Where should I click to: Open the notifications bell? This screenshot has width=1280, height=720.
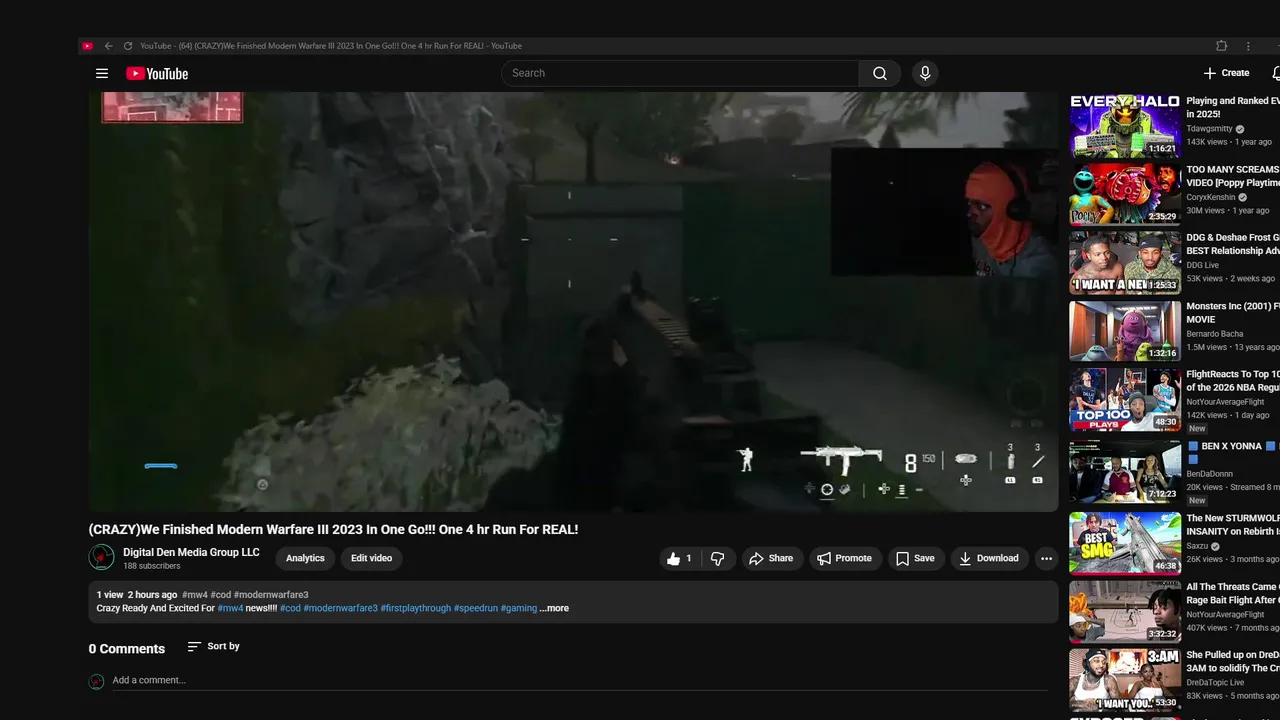[x=1276, y=73]
